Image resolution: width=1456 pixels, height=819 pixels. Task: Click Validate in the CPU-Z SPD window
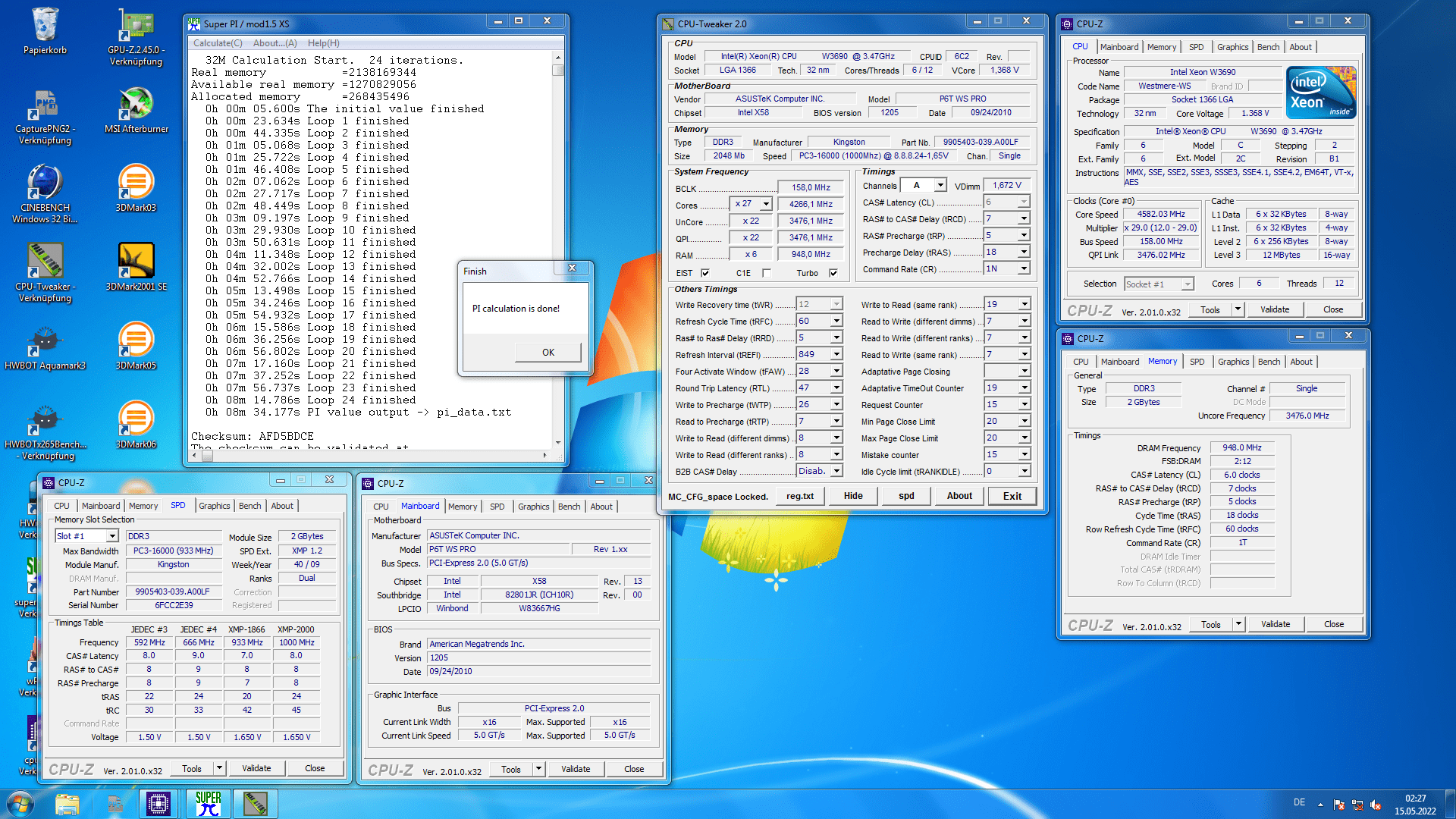tap(256, 768)
